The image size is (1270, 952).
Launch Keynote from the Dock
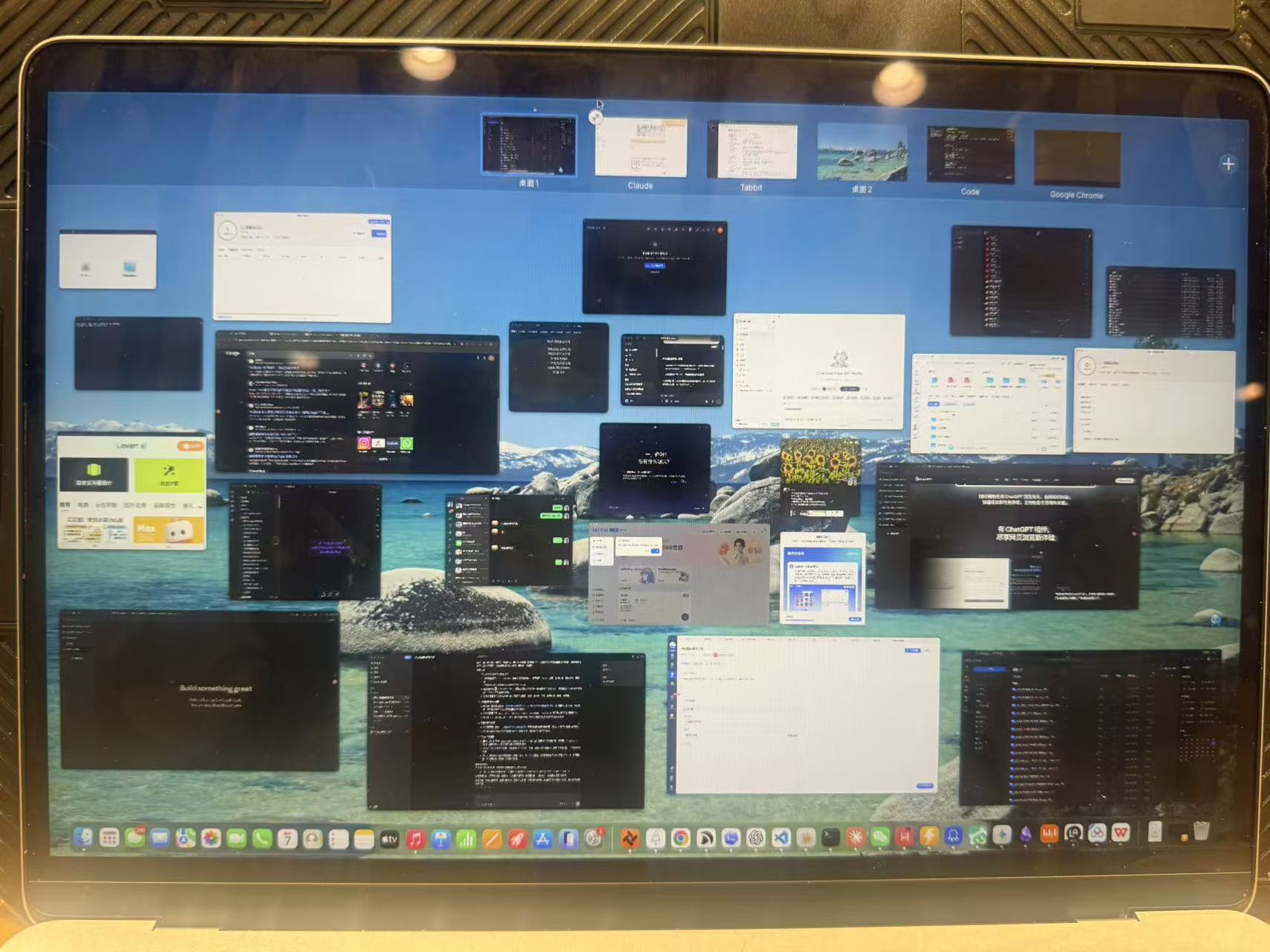pos(440,840)
